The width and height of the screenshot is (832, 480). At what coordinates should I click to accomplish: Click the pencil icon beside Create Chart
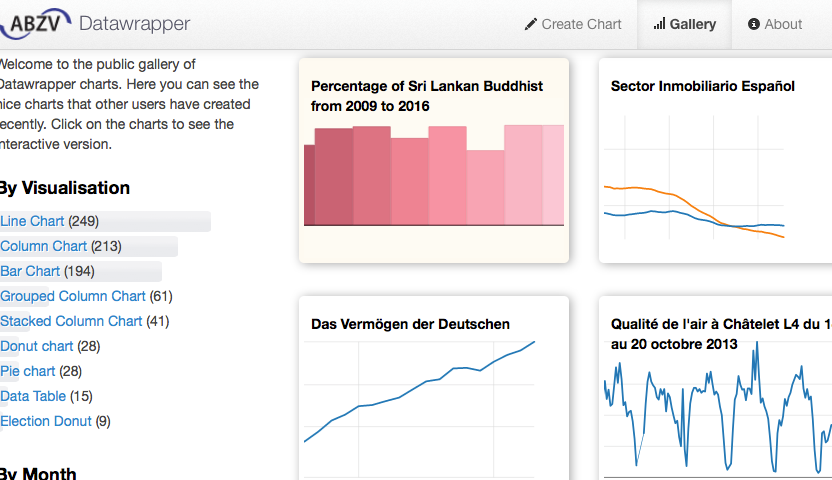click(x=531, y=24)
